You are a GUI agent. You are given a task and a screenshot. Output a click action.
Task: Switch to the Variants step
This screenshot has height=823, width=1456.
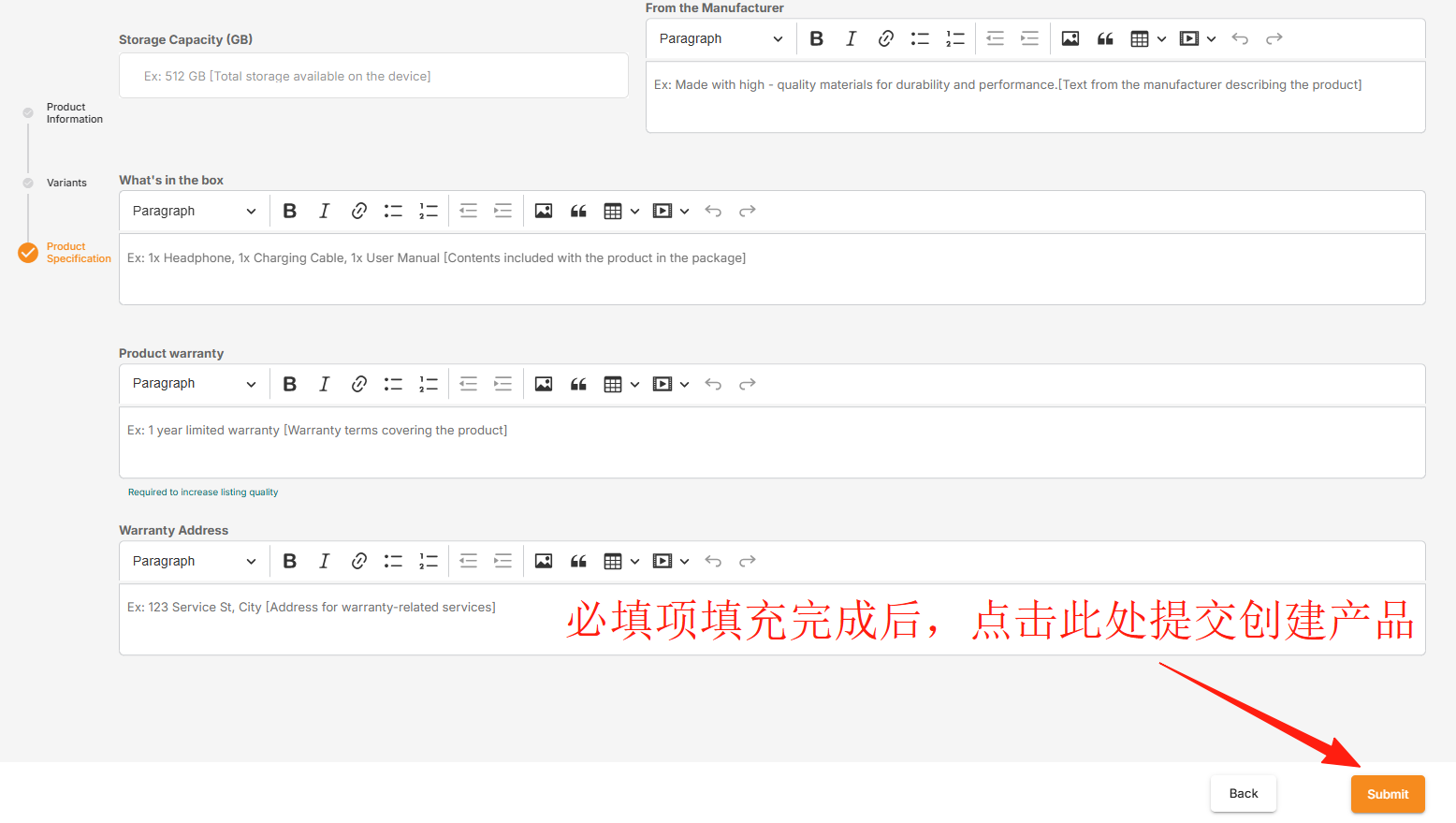point(66,183)
